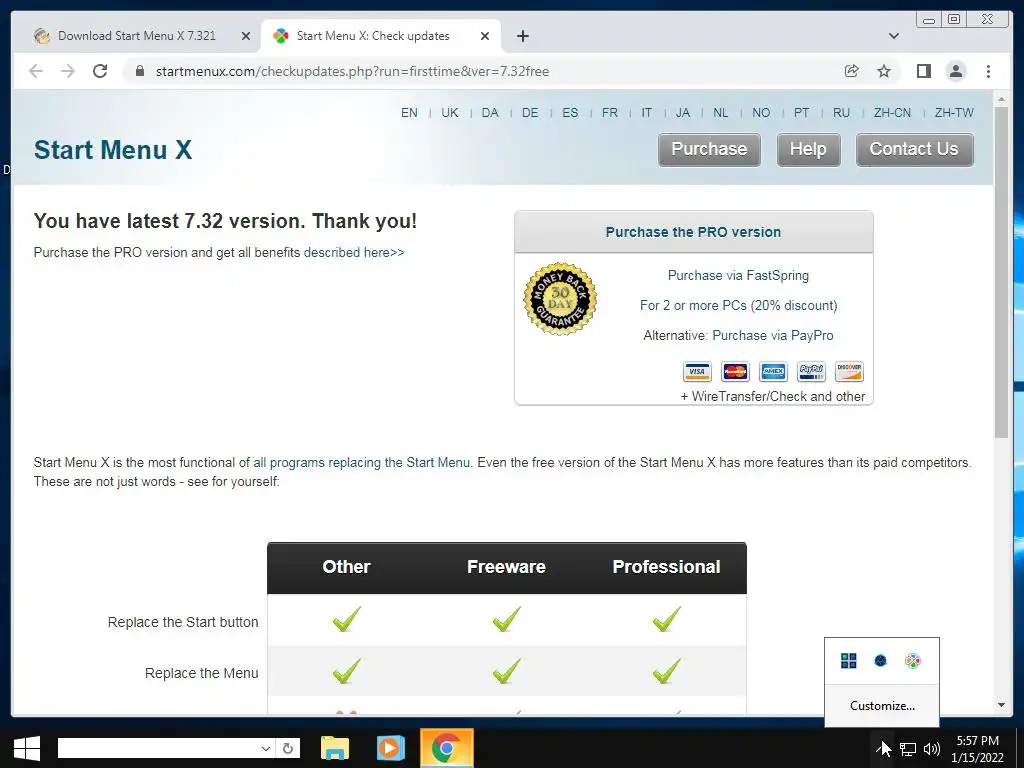Click the 30 day money back badge
The height and width of the screenshot is (768, 1024).
560,299
